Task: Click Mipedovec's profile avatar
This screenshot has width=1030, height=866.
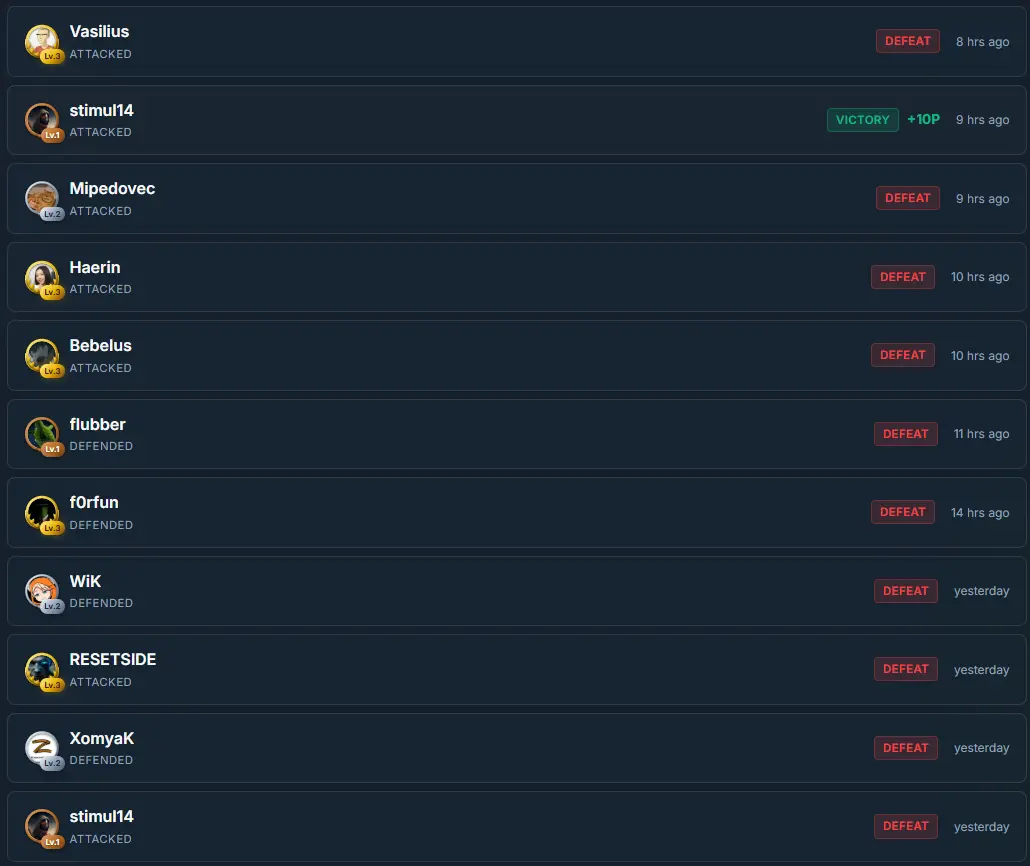Action: pos(42,198)
